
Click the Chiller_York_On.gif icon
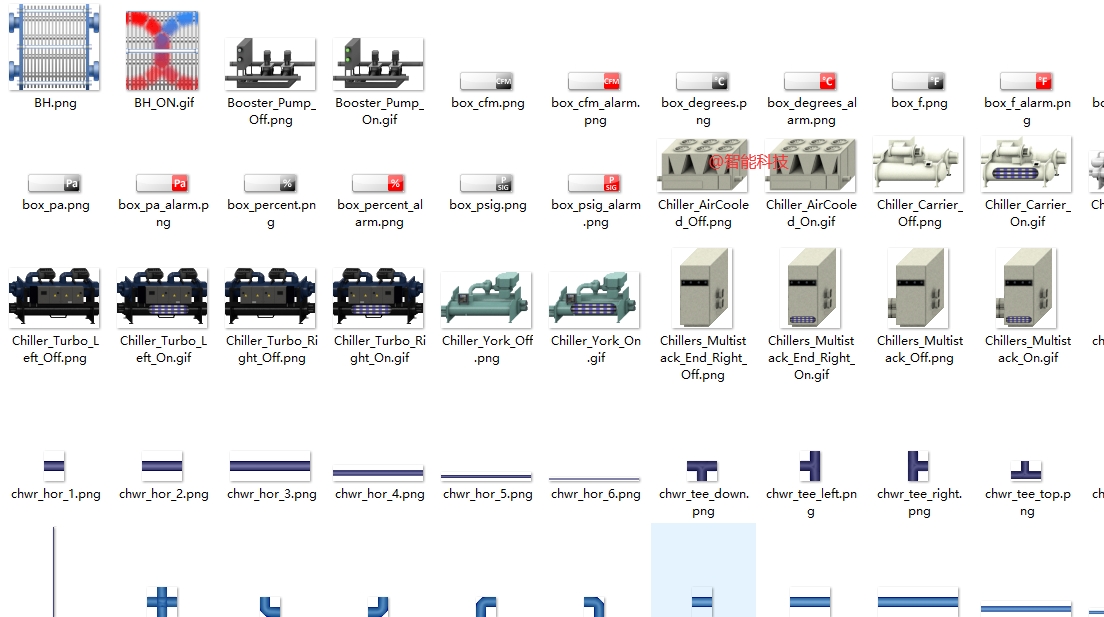[x=595, y=300]
